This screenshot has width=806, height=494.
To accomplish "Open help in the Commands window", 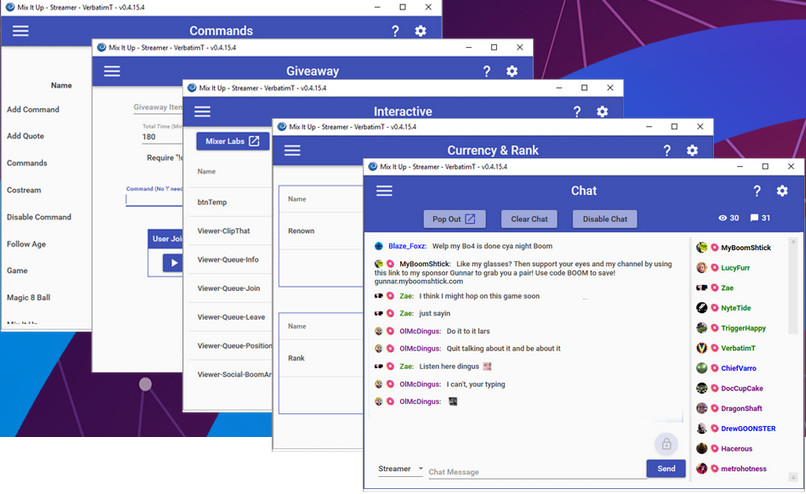I will pyautogui.click(x=395, y=31).
